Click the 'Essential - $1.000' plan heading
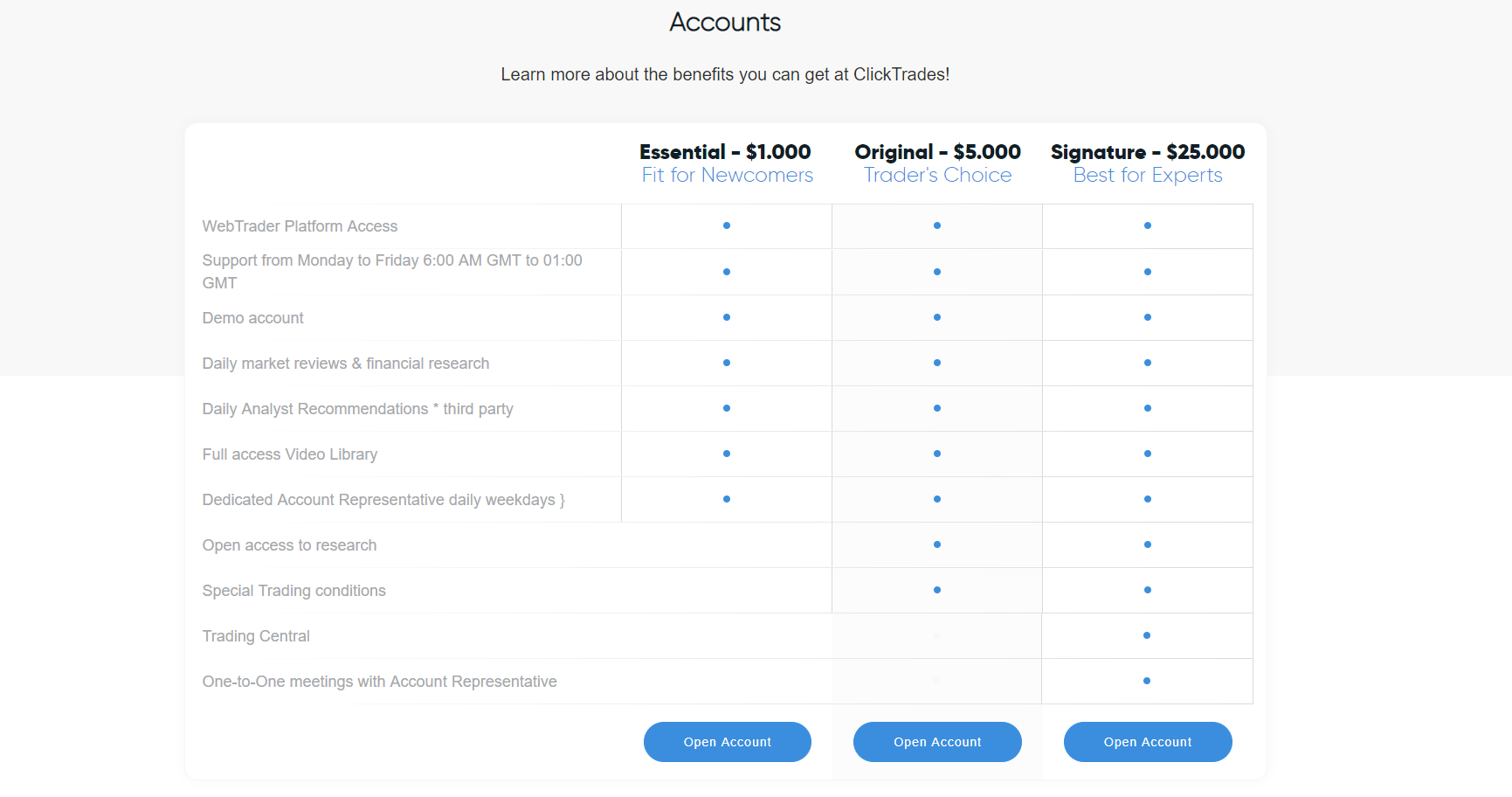The width and height of the screenshot is (1512, 797). pos(725,152)
